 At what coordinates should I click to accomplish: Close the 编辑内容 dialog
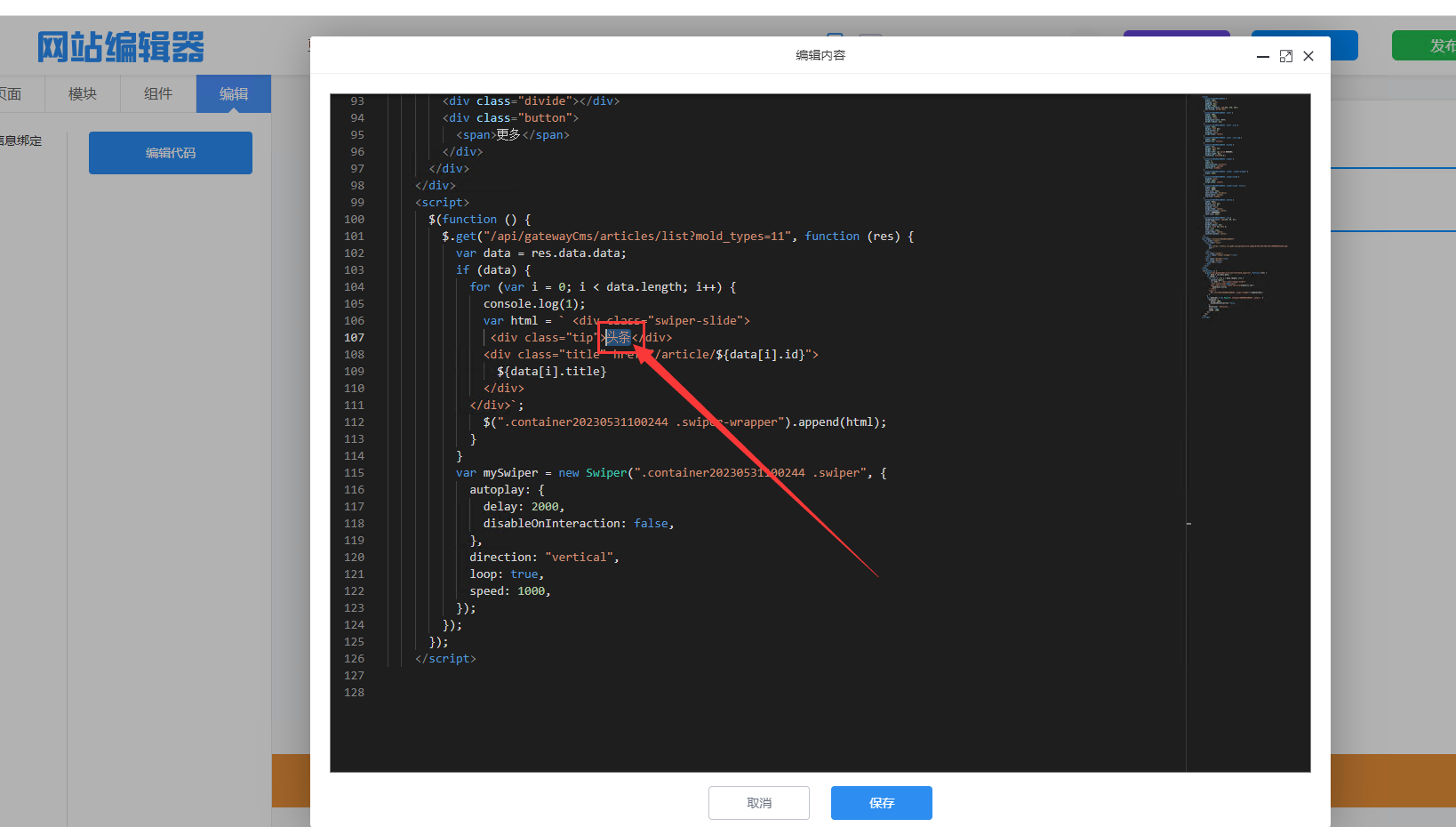point(1308,56)
